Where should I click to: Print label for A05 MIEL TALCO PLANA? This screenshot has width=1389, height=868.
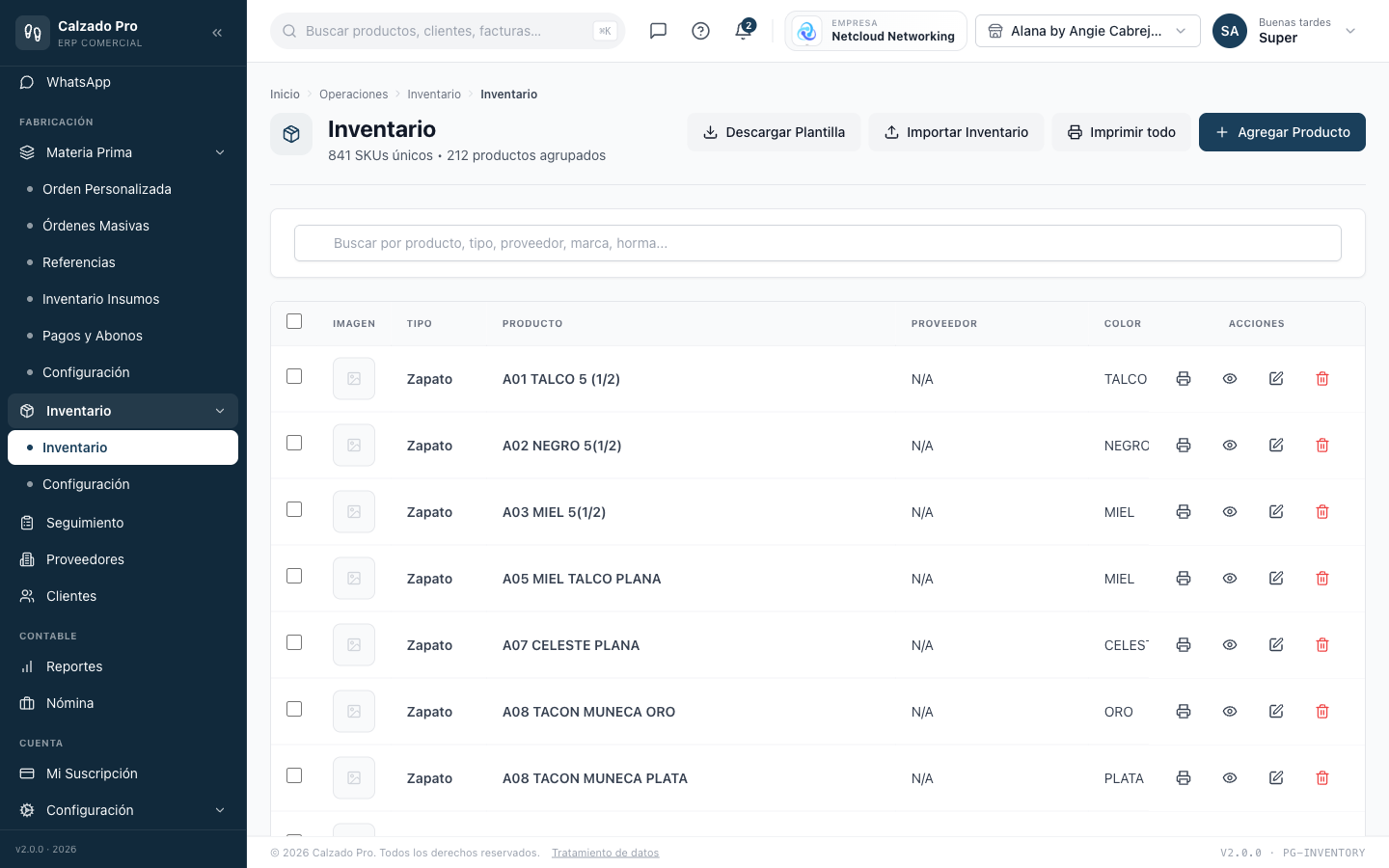point(1184,579)
